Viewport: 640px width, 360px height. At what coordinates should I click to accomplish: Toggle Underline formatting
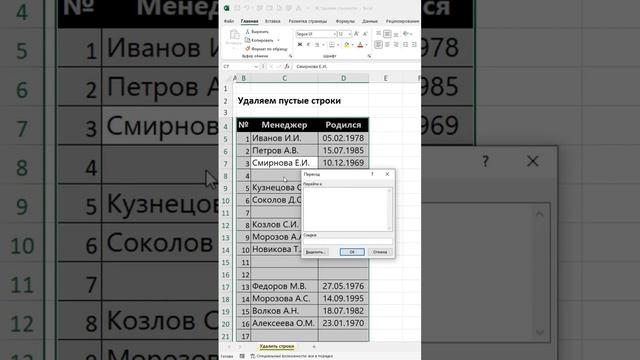pos(317,45)
